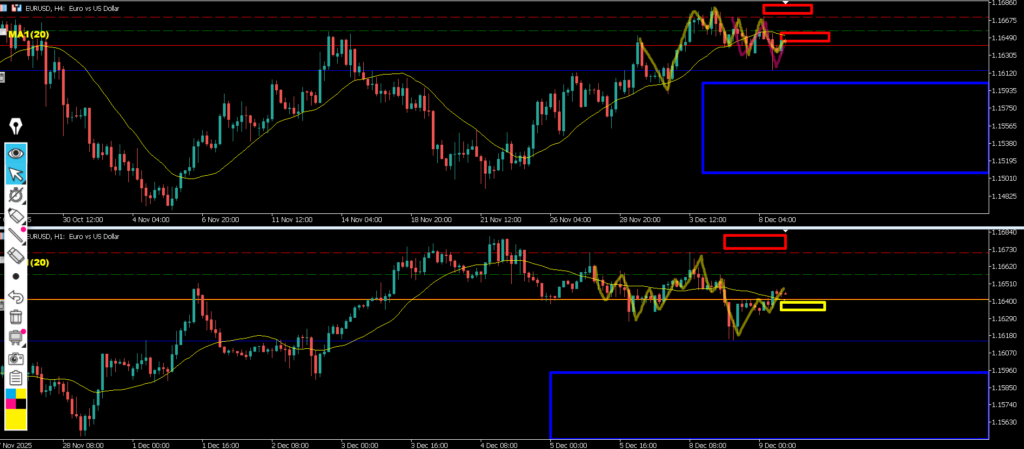Viewport: 1024px width, 449px height.
Task: Click the lower red rectangle on H4 chart
Action: [x=805, y=37]
